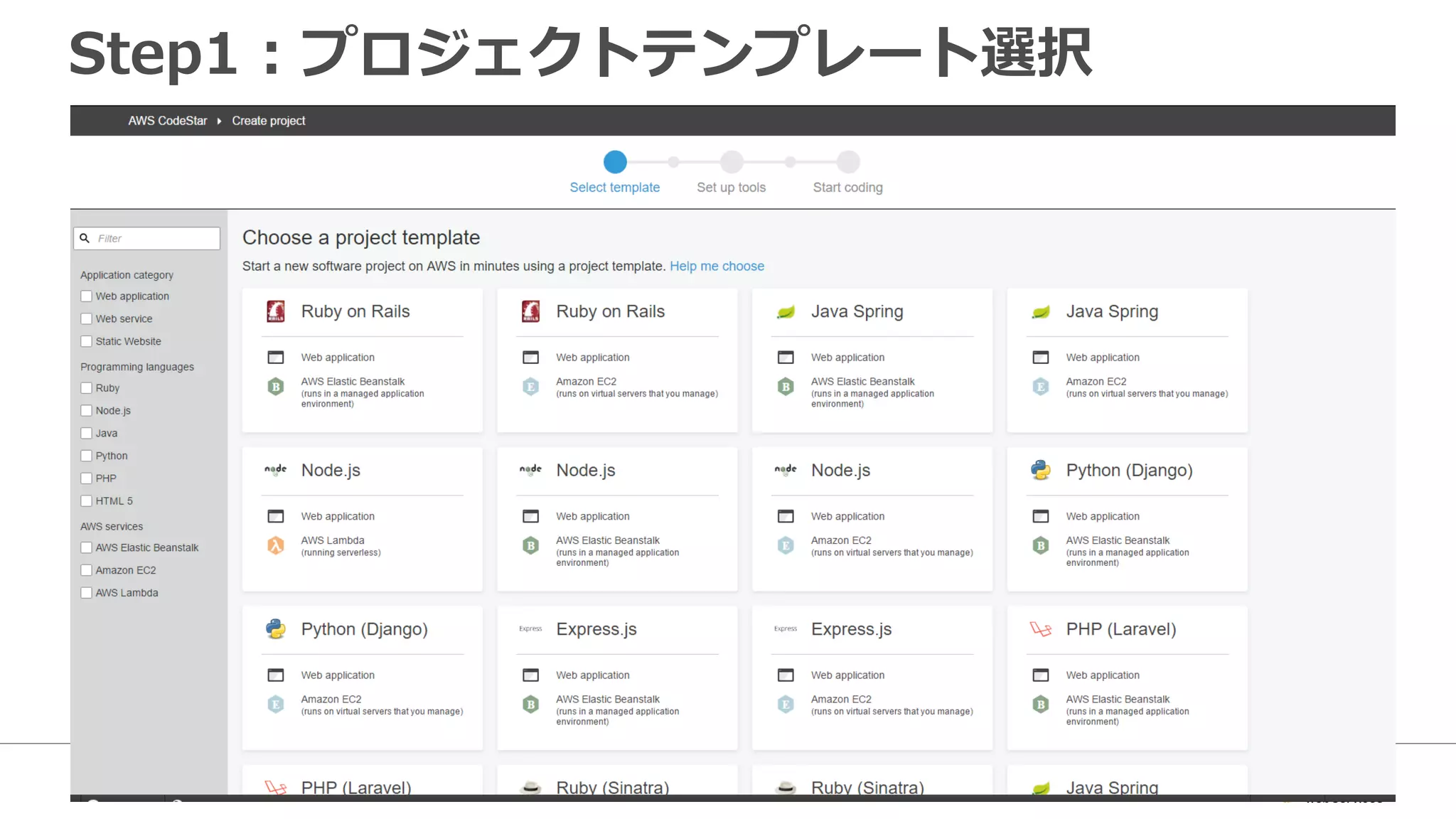Click "Amazon EC2" text in Python (Django) card
1456x819 pixels.
click(x=331, y=699)
